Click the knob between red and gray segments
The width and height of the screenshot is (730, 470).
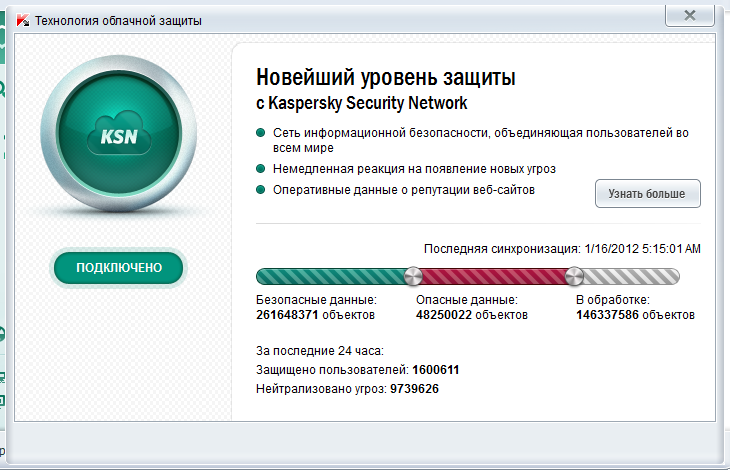click(574, 276)
